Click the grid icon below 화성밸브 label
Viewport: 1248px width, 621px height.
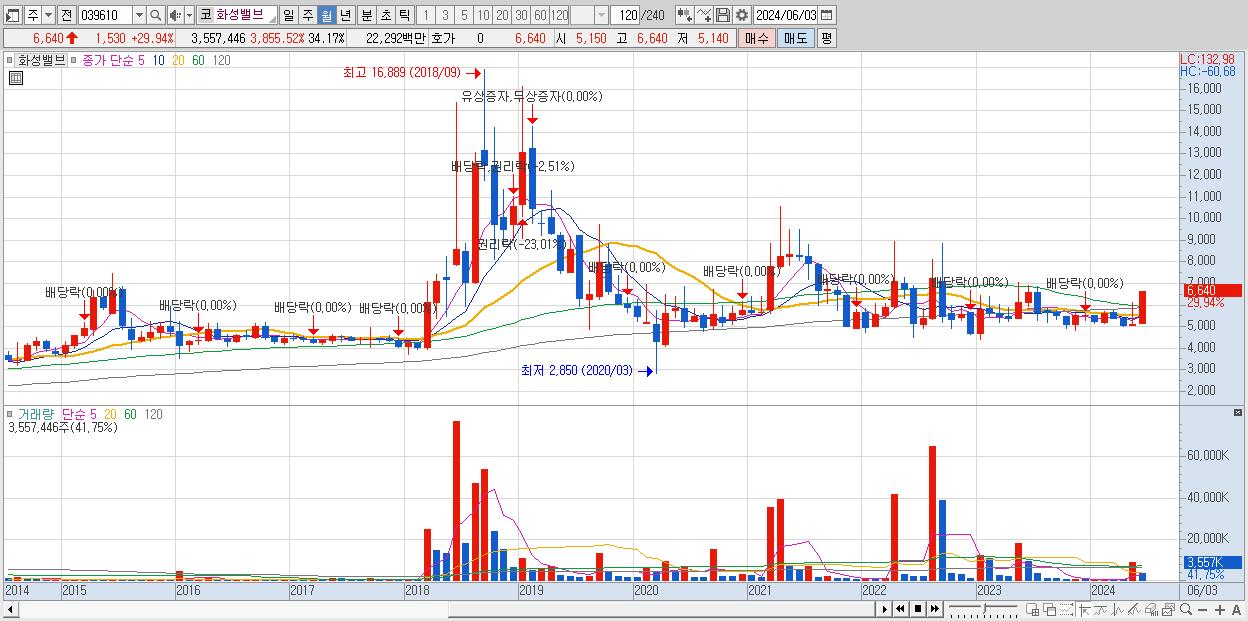pyautogui.click(x=15, y=78)
